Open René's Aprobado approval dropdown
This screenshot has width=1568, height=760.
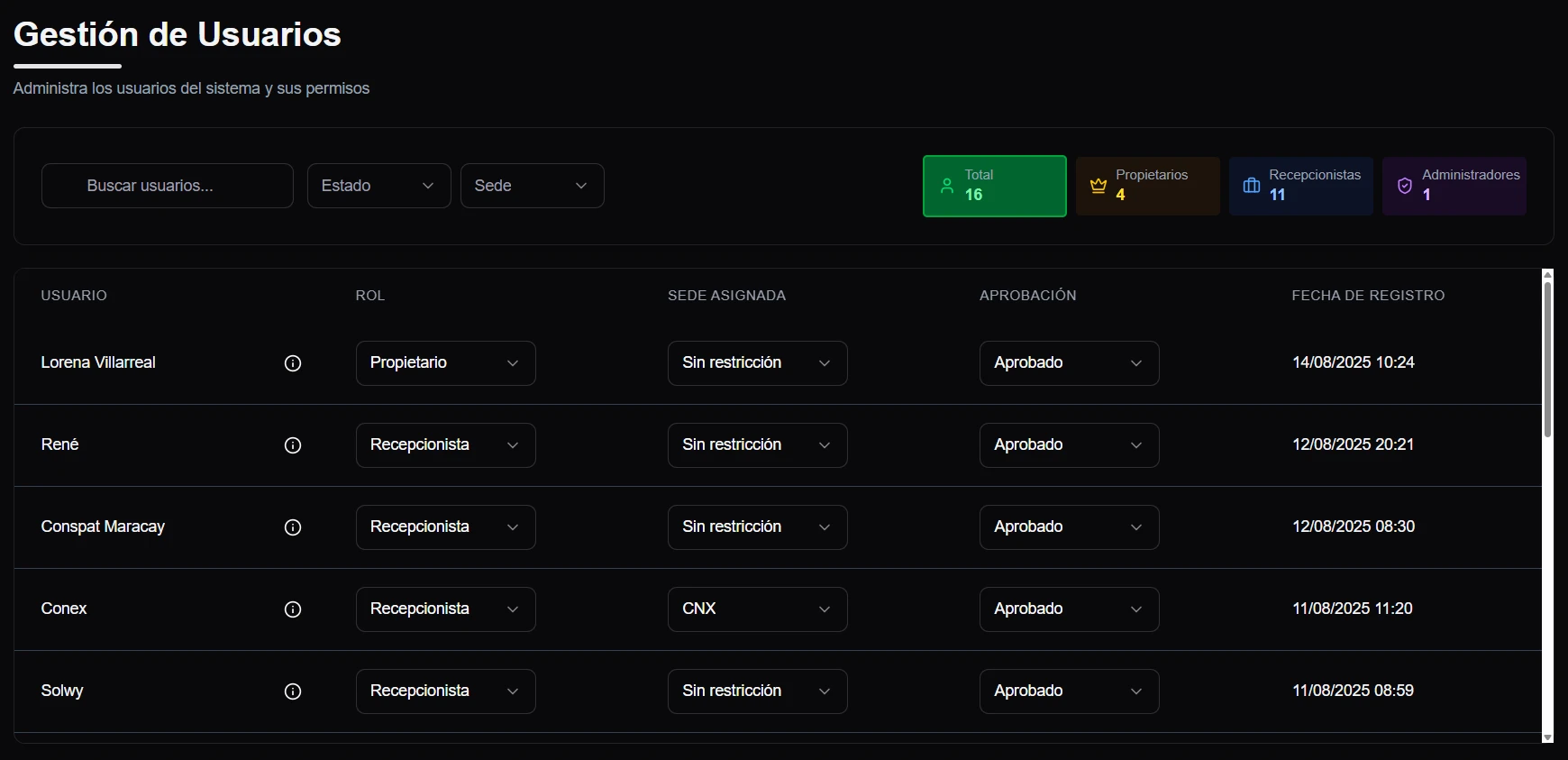pos(1069,445)
